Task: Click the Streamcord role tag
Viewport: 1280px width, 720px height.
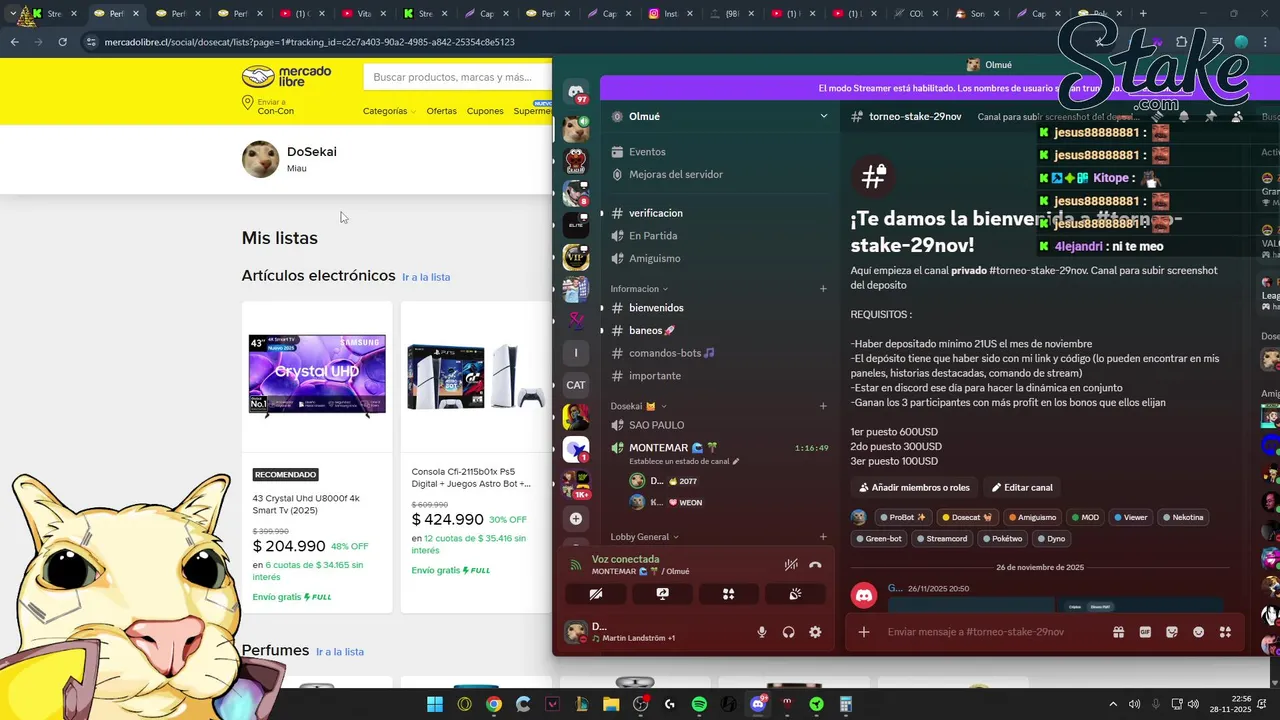Action: point(941,538)
